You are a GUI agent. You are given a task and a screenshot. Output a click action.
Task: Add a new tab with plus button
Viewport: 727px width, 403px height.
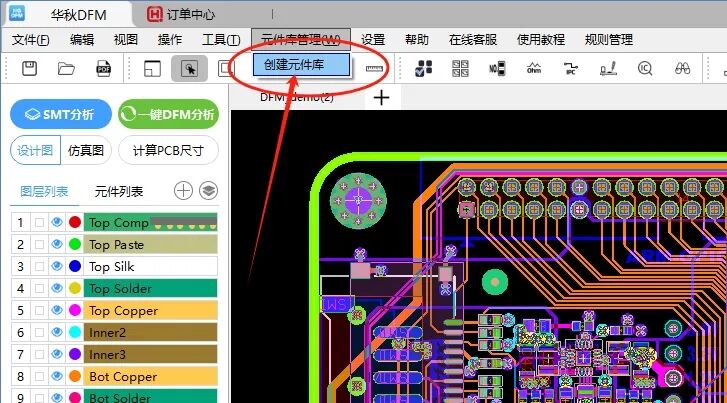pos(381,97)
